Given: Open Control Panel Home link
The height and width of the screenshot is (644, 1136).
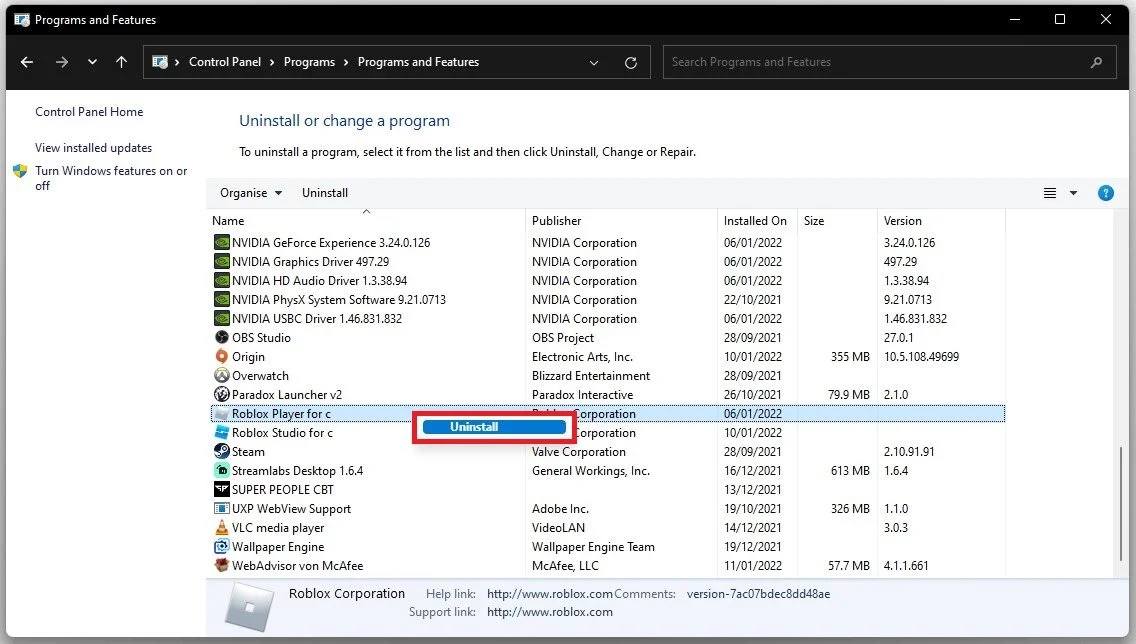Looking at the screenshot, I should [89, 112].
